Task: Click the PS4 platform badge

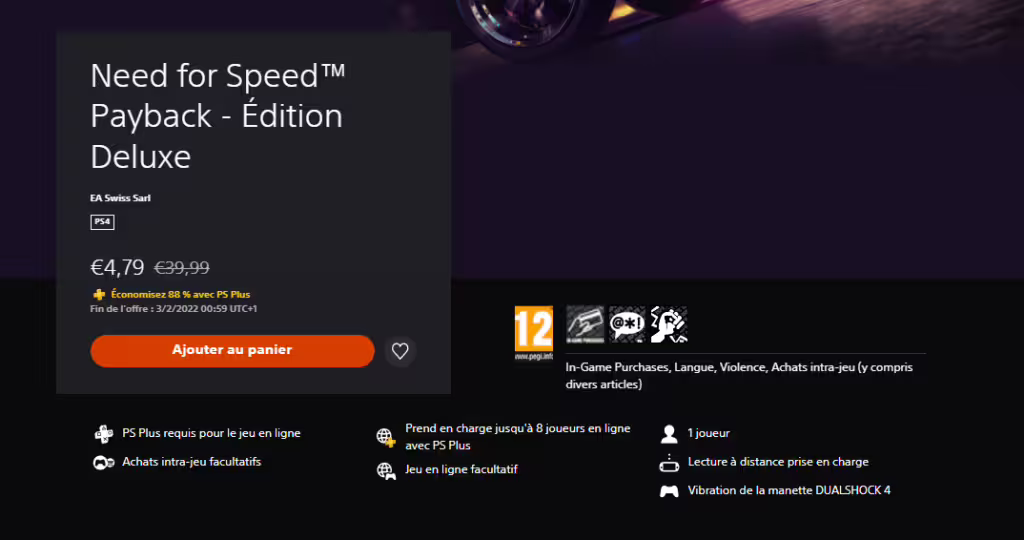Action: [102, 222]
